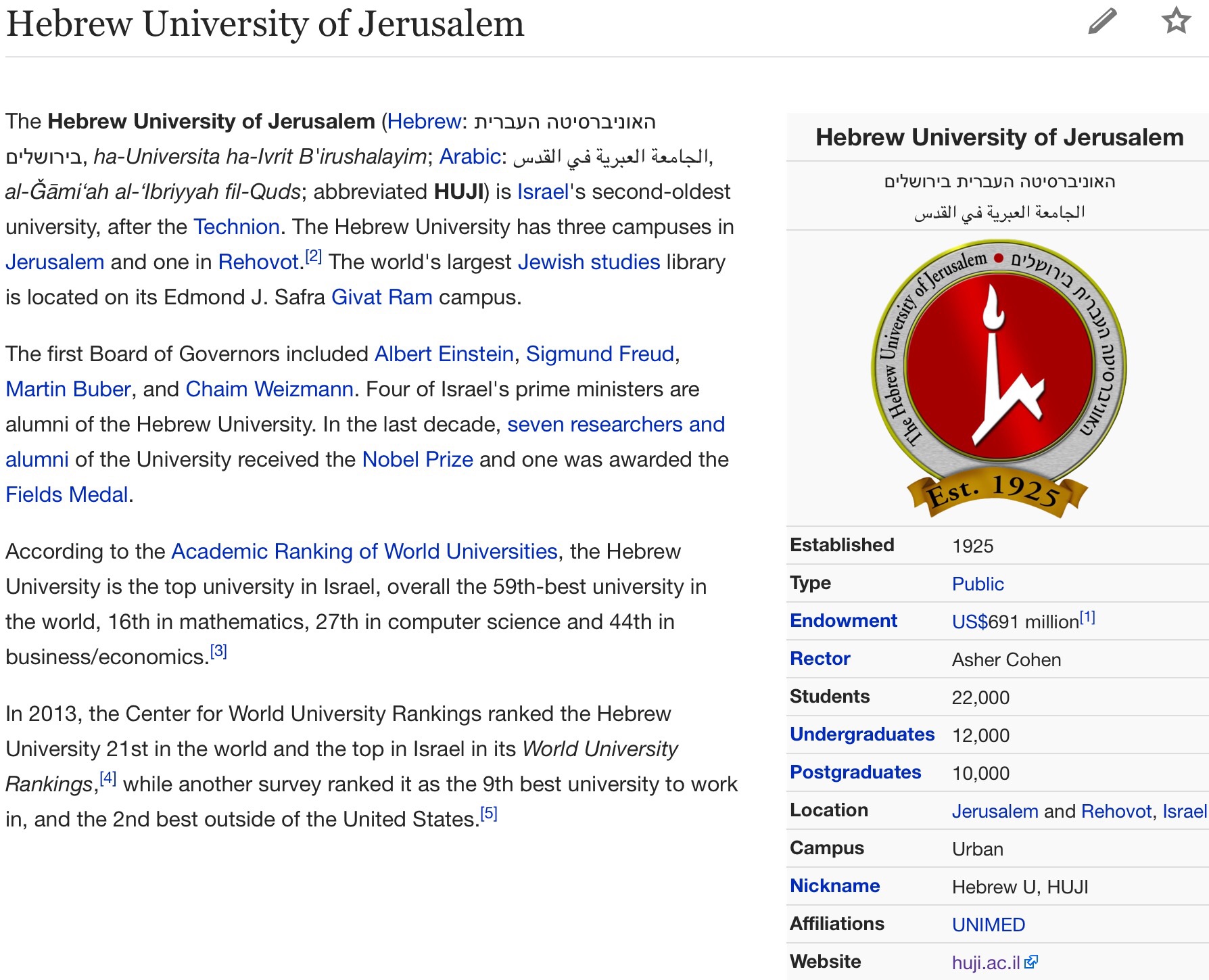Image resolution: width=1209 pixels, height=980 pixels.
Task: Follow 'seven researchers and alumni' link
Action: click(616, 424)
